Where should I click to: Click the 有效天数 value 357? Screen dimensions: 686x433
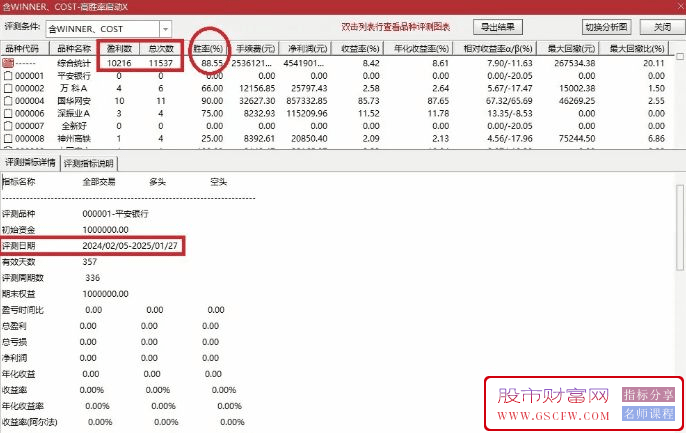point(90,262)
